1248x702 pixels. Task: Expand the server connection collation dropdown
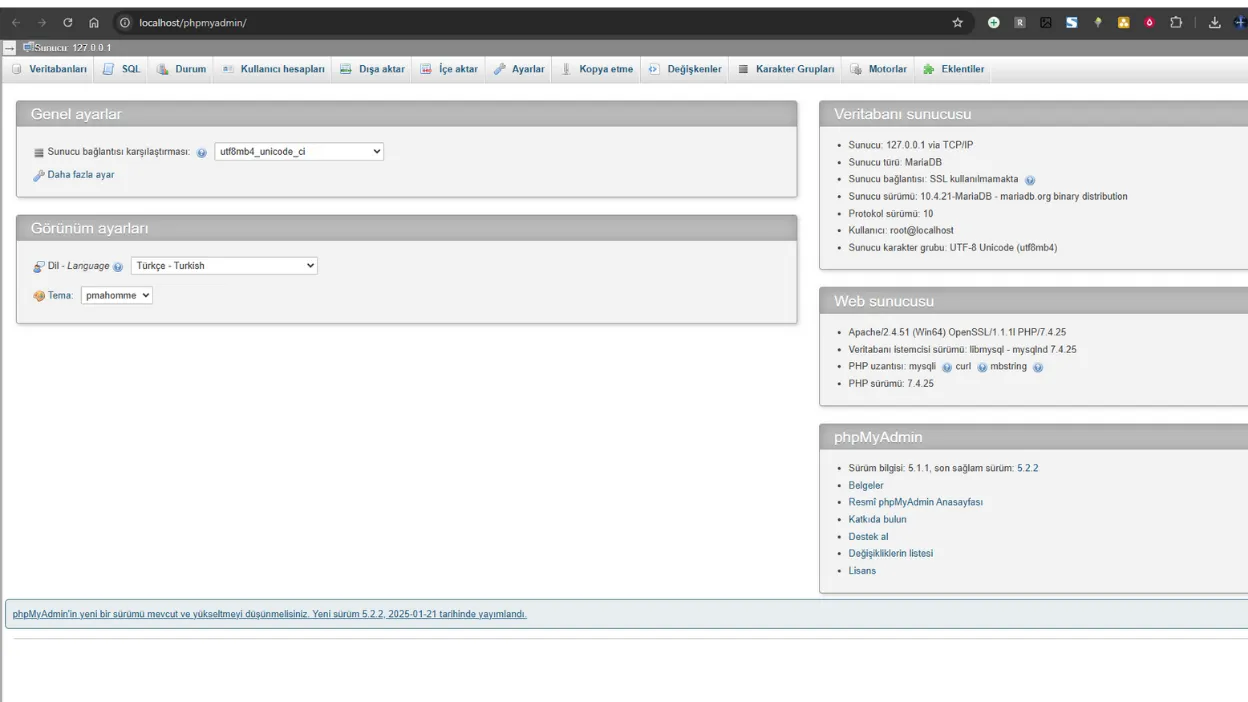(299, 152)
